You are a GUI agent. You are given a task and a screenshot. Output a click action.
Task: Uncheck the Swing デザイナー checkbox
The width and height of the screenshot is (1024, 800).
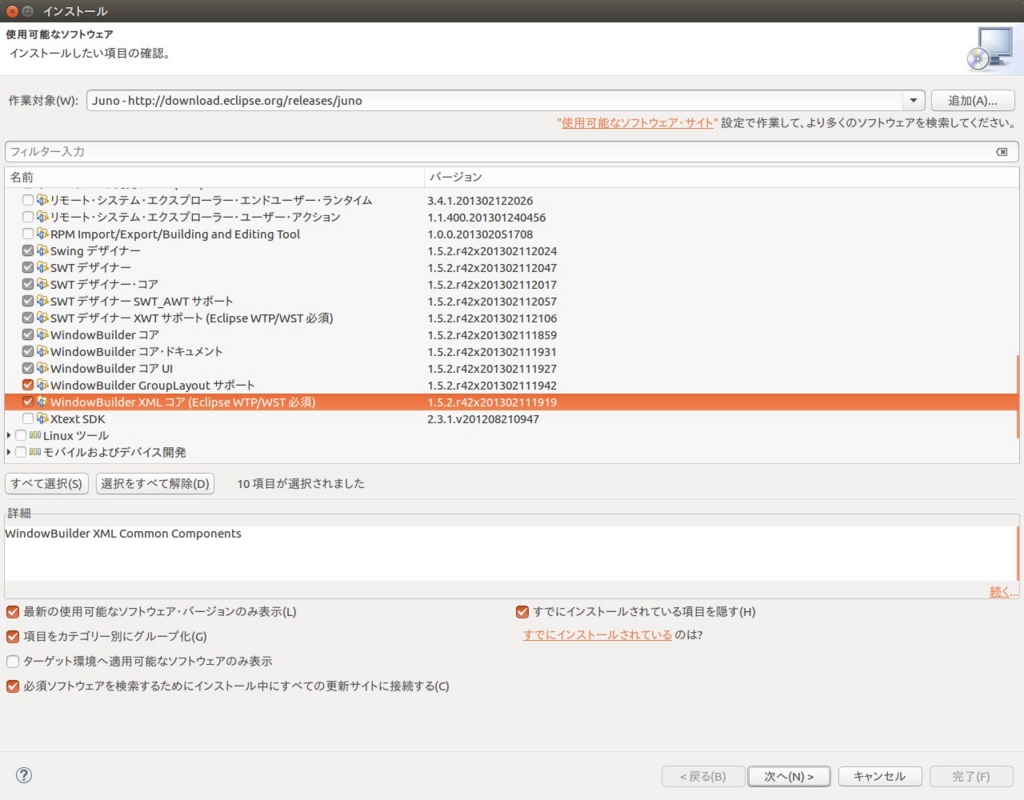click(27, 250)
